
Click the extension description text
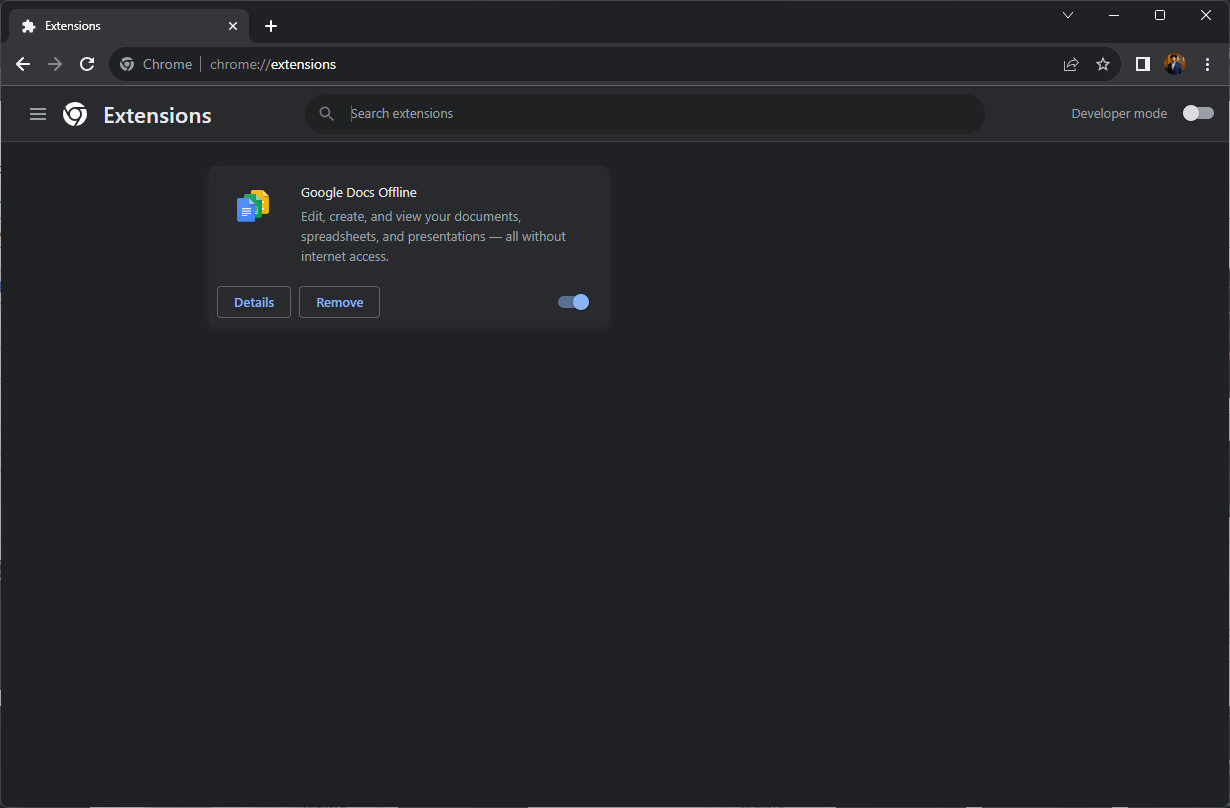pos(433,236)
